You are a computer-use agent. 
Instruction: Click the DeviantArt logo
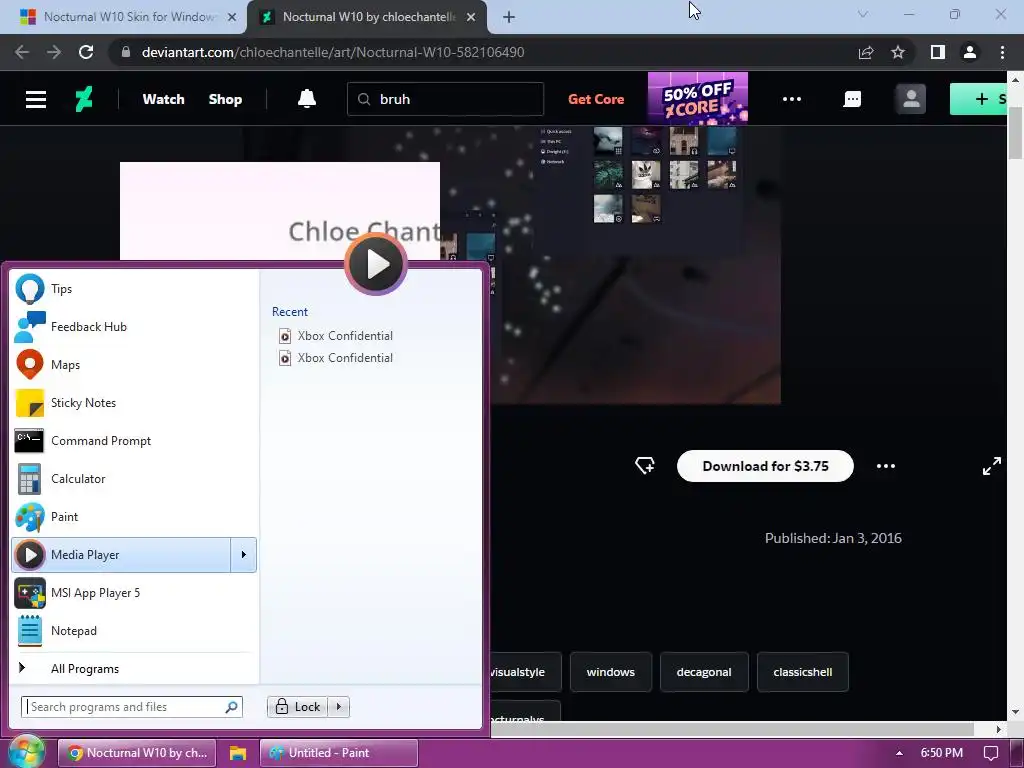pyautogui.click(x=84, y=99)
